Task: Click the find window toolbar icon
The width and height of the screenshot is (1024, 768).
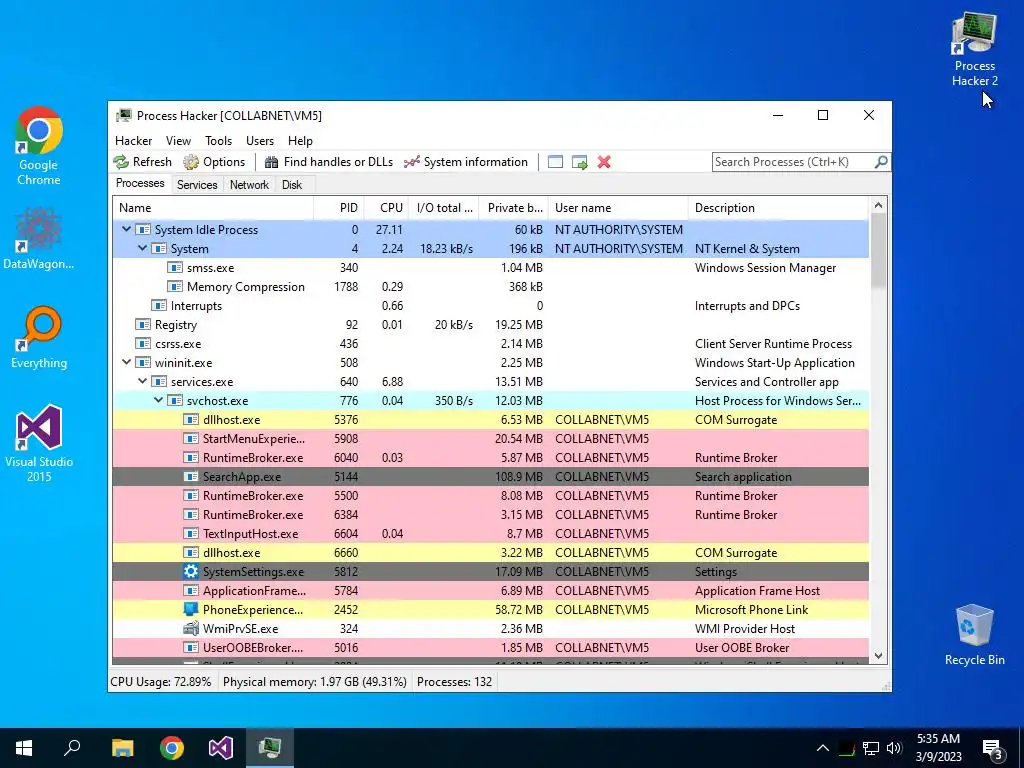Action: click(x=555, y=162)
